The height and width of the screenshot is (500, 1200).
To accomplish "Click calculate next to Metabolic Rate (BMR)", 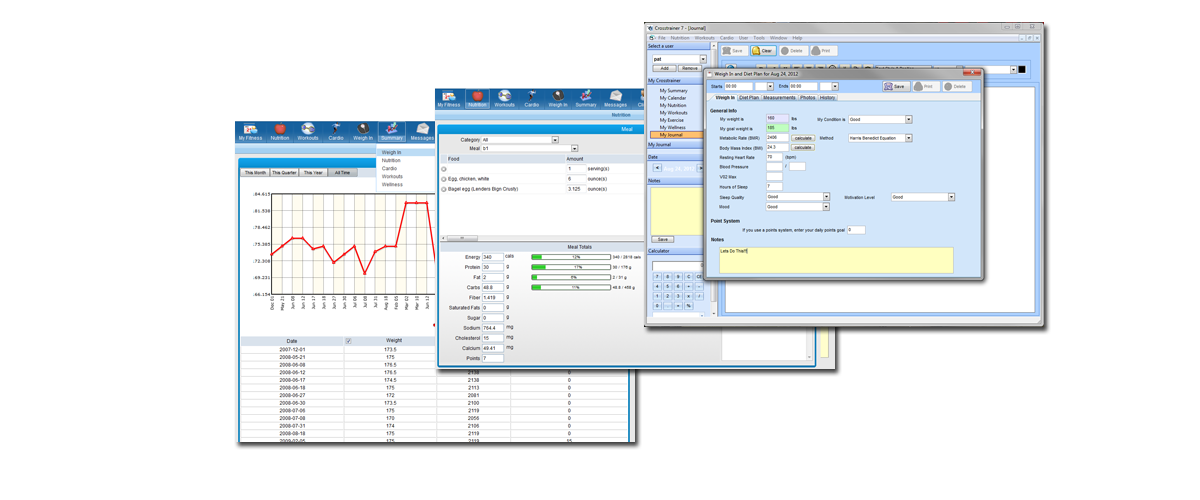I will 803,138.
